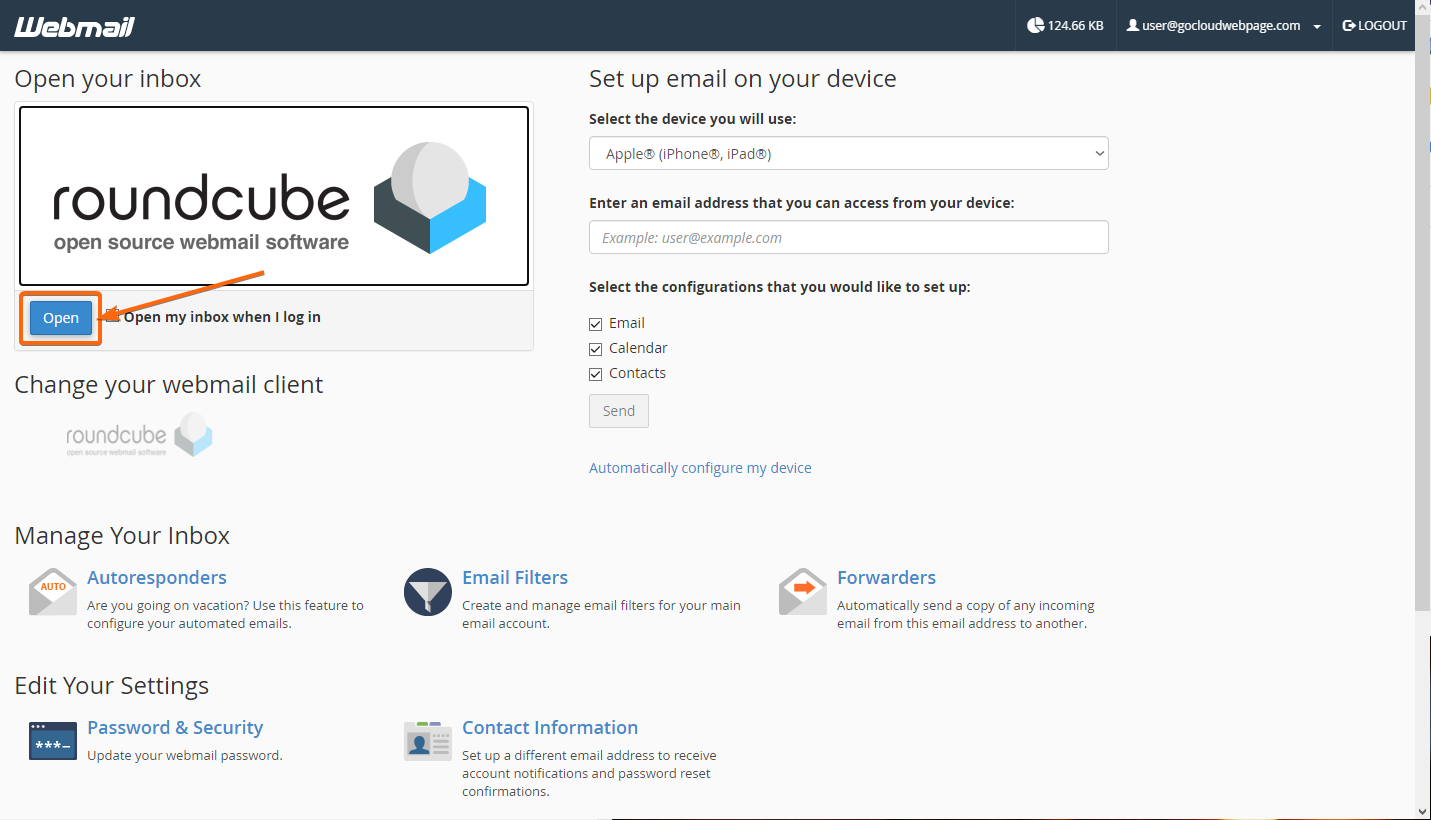Click the disk usage pie chart icon
The image size is (1431, 820).
tap(1035, 25)
